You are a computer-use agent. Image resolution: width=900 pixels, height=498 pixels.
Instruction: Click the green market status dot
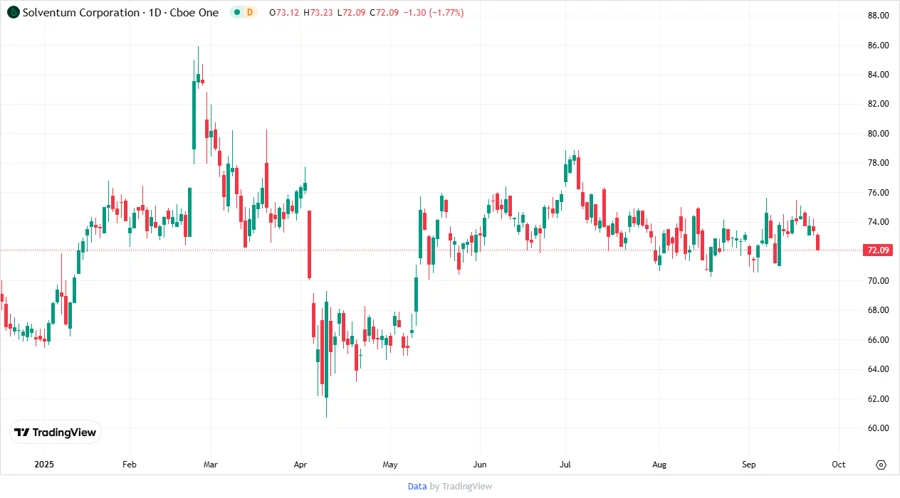pyautogui.click(x=236, y=12)
